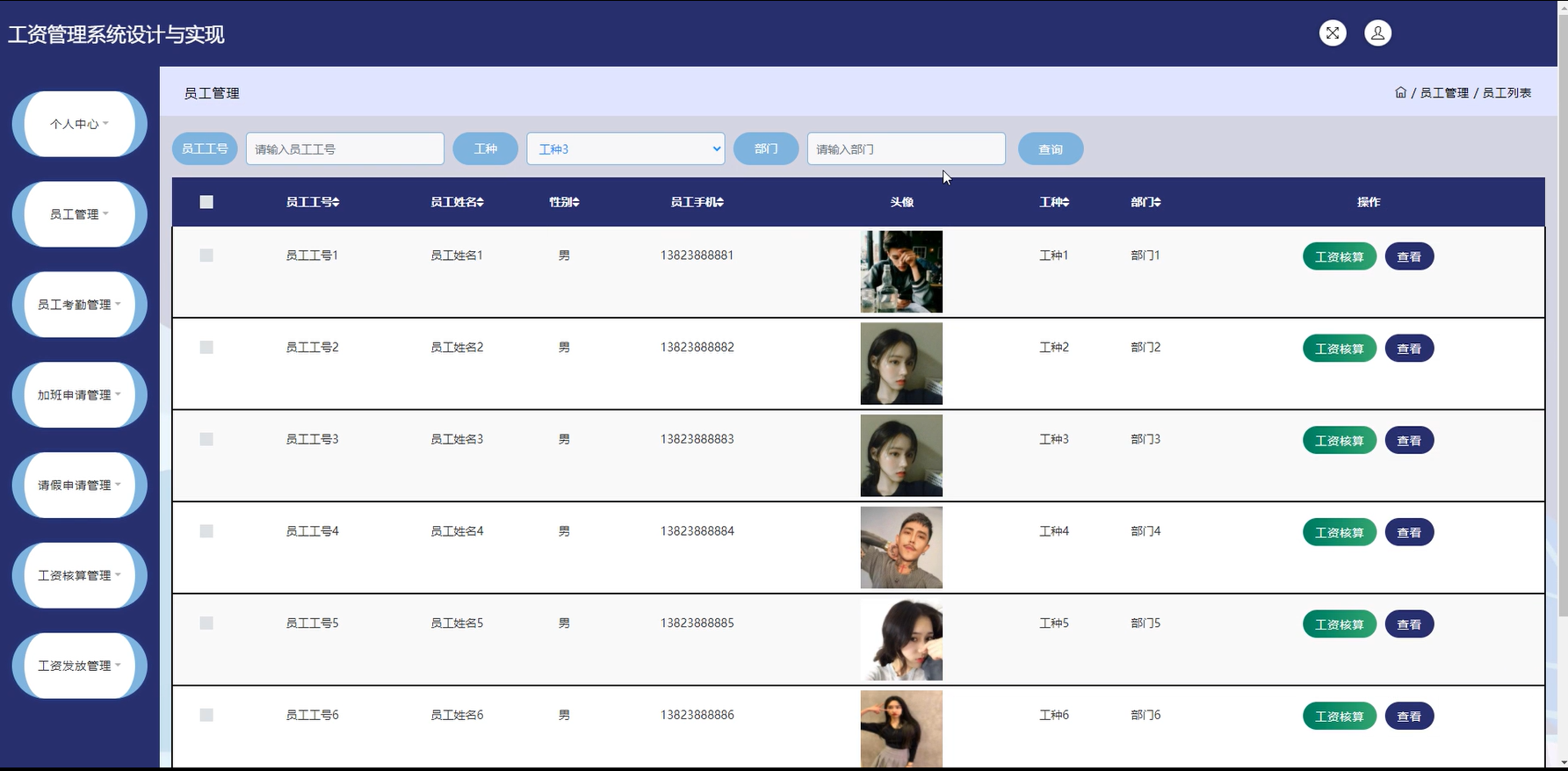The height and width of the screenshot is (771, 1568).
Task: Click 员工管理 breadcrumb link
Action: point(1444,92)
